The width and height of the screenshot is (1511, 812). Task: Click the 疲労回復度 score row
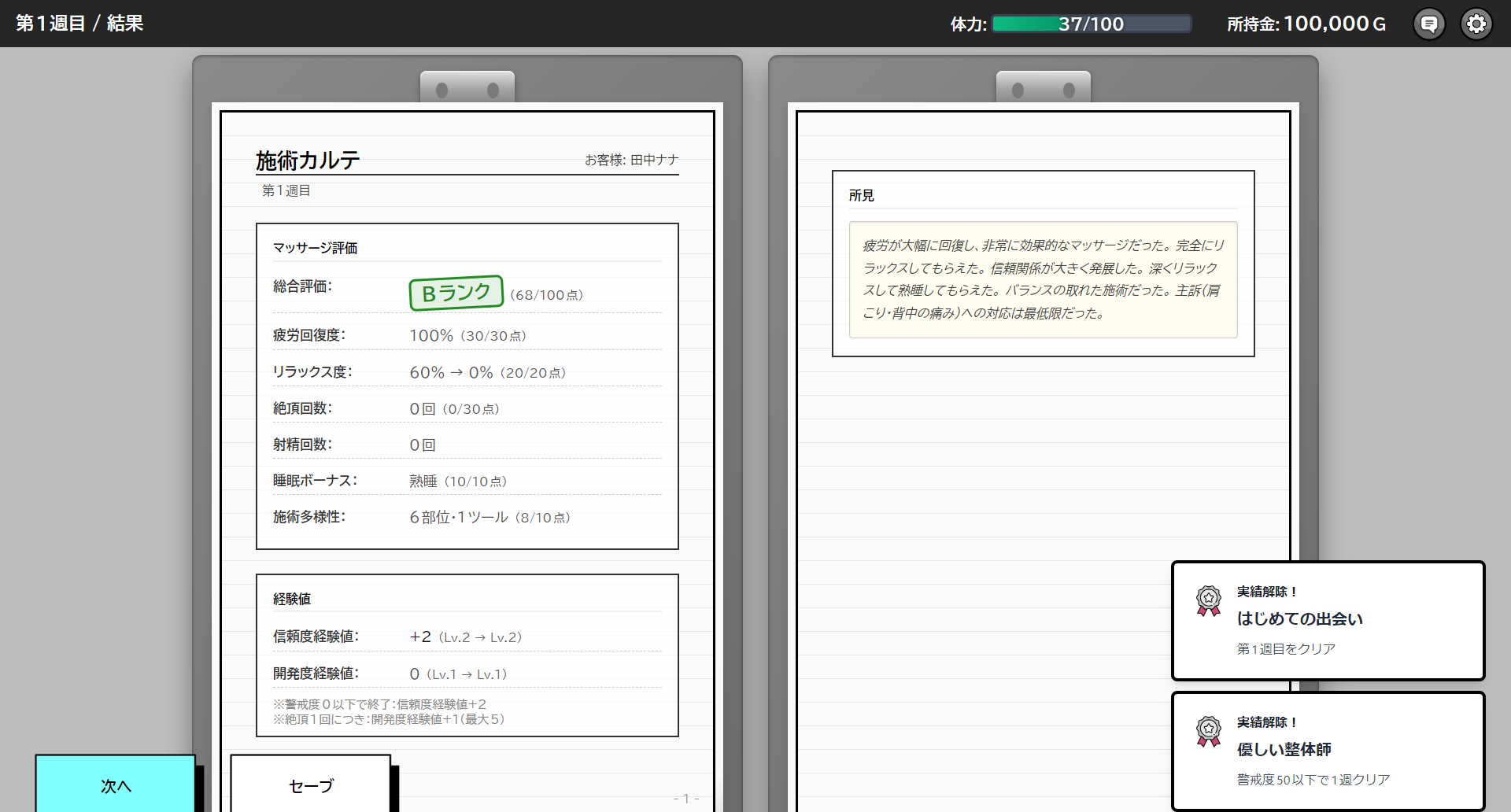pos(467,336)
